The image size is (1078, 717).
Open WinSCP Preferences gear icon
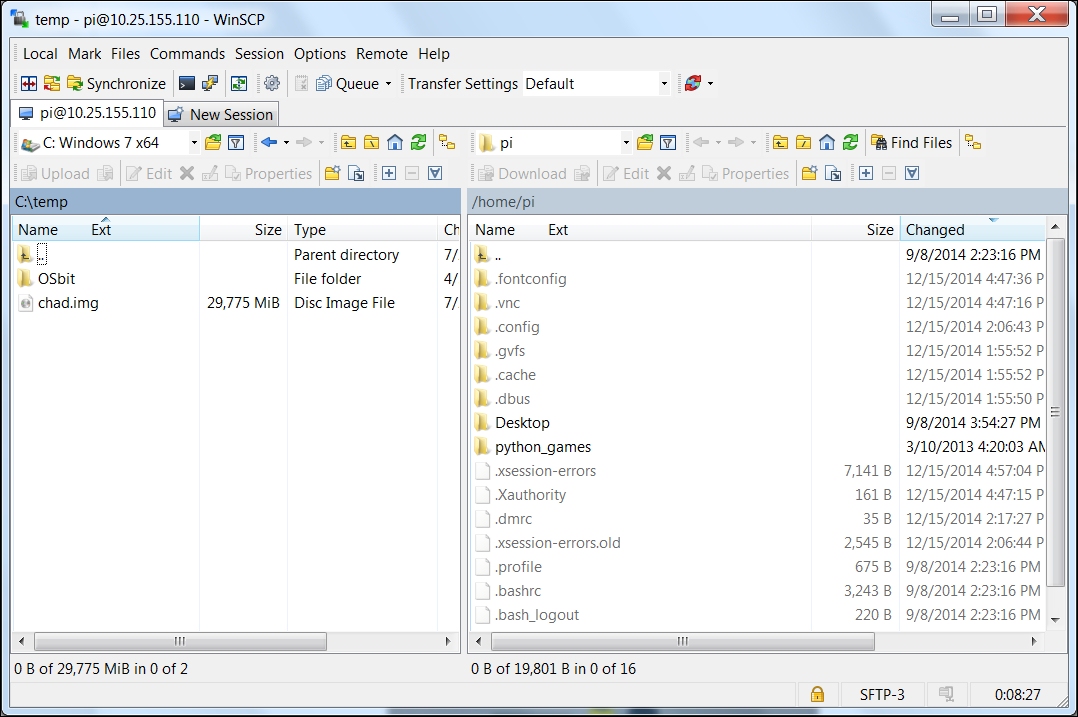(272, 84)
